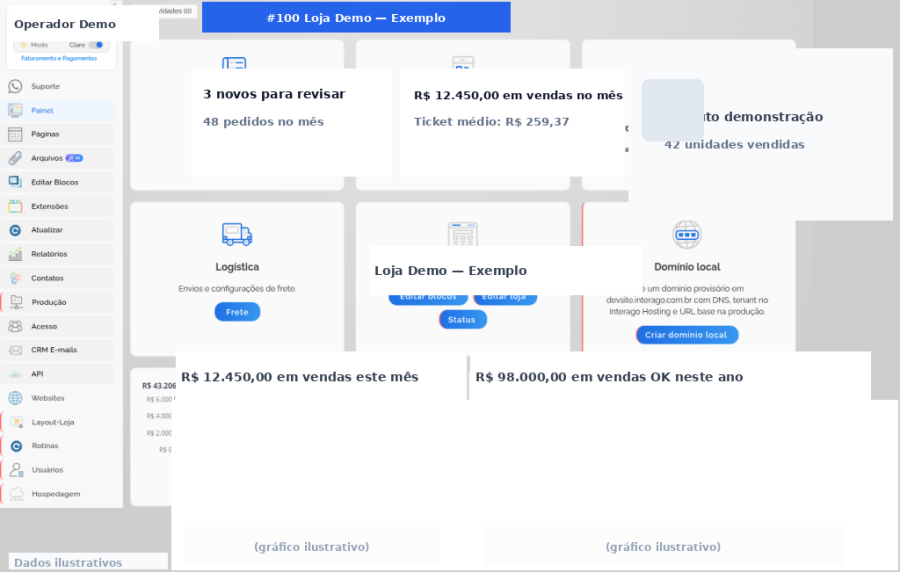Image resolution: width=900 pixels, height=572 pixels.
Task: Open the Usuários person icon
Action: 16,470
